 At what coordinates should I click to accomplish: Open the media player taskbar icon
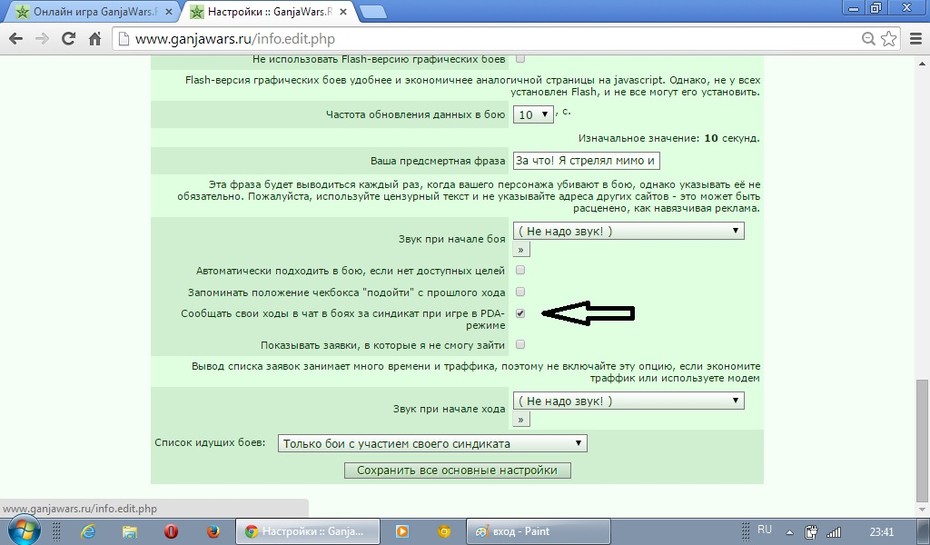click(402, 531)
